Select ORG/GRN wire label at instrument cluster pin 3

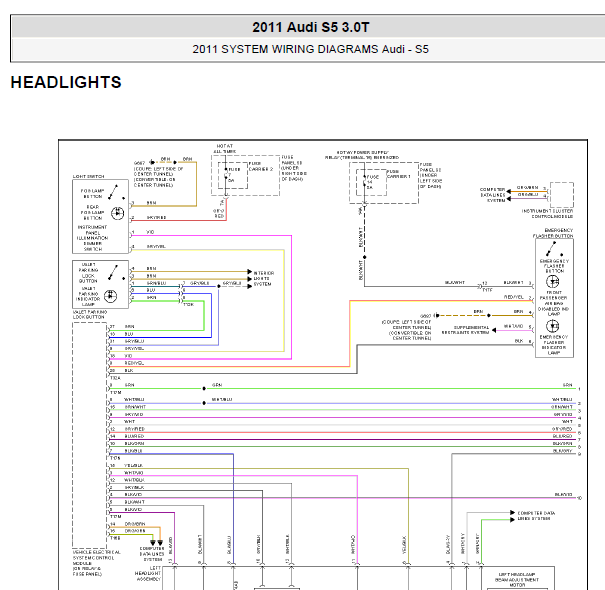tap(527, 187)
